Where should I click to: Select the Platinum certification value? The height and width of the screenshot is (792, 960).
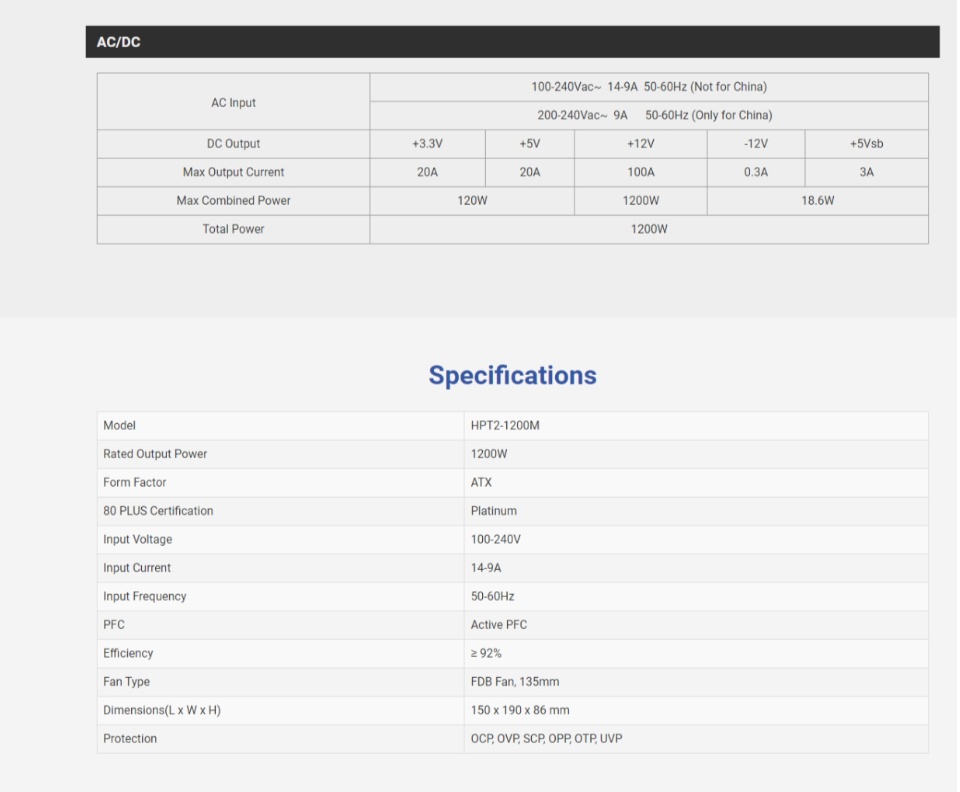494,511
